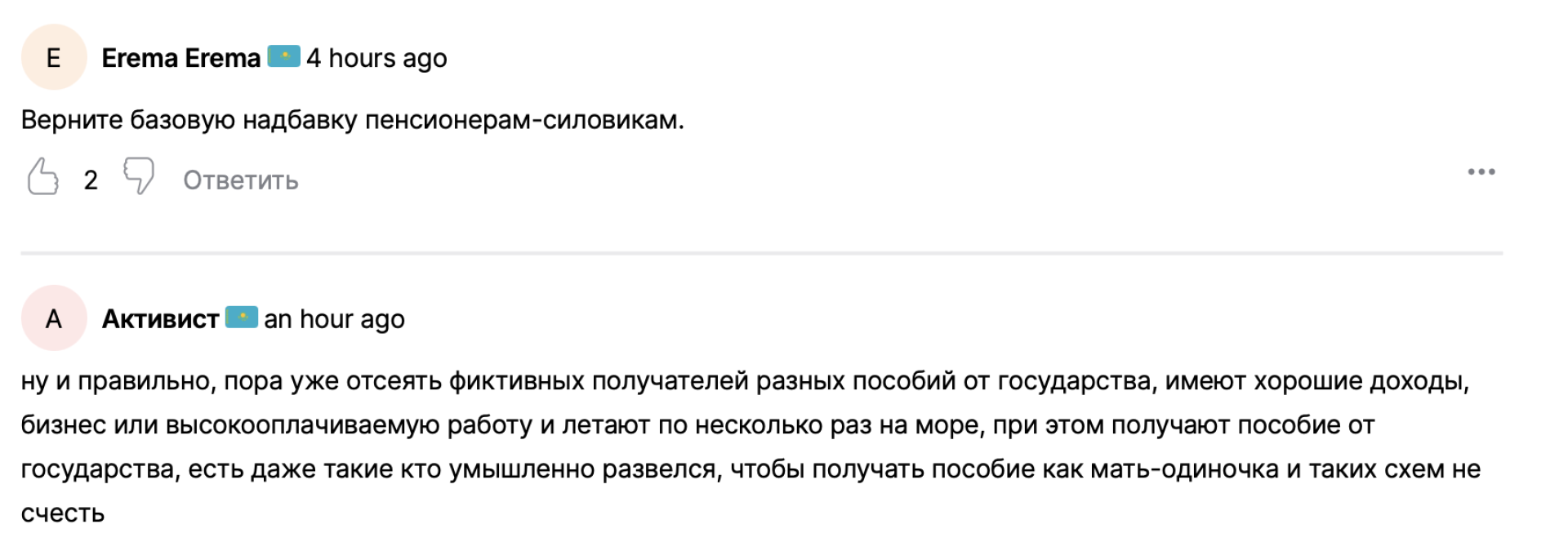This screenshot has width=1568, height=542.
Task: Like Erema Erema's comment with thumbs up
Action: pos(43,176)
